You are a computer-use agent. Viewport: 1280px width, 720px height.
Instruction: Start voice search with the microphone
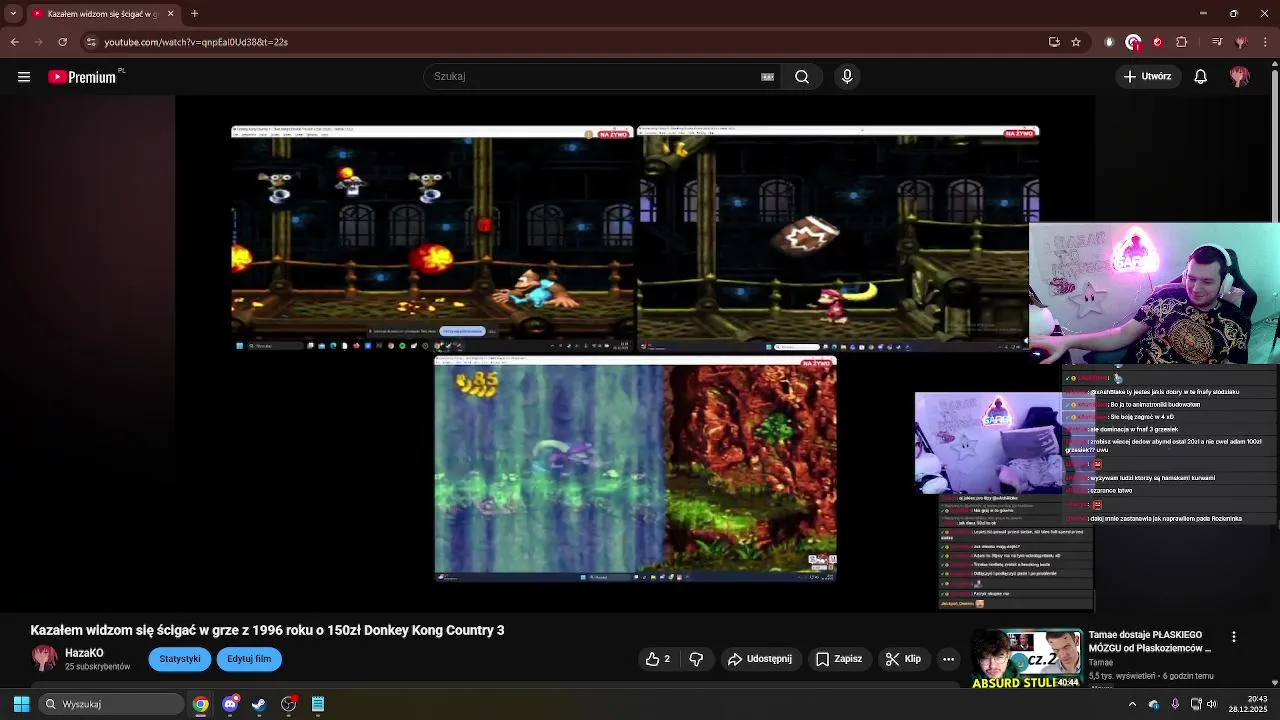pos(847,77)
